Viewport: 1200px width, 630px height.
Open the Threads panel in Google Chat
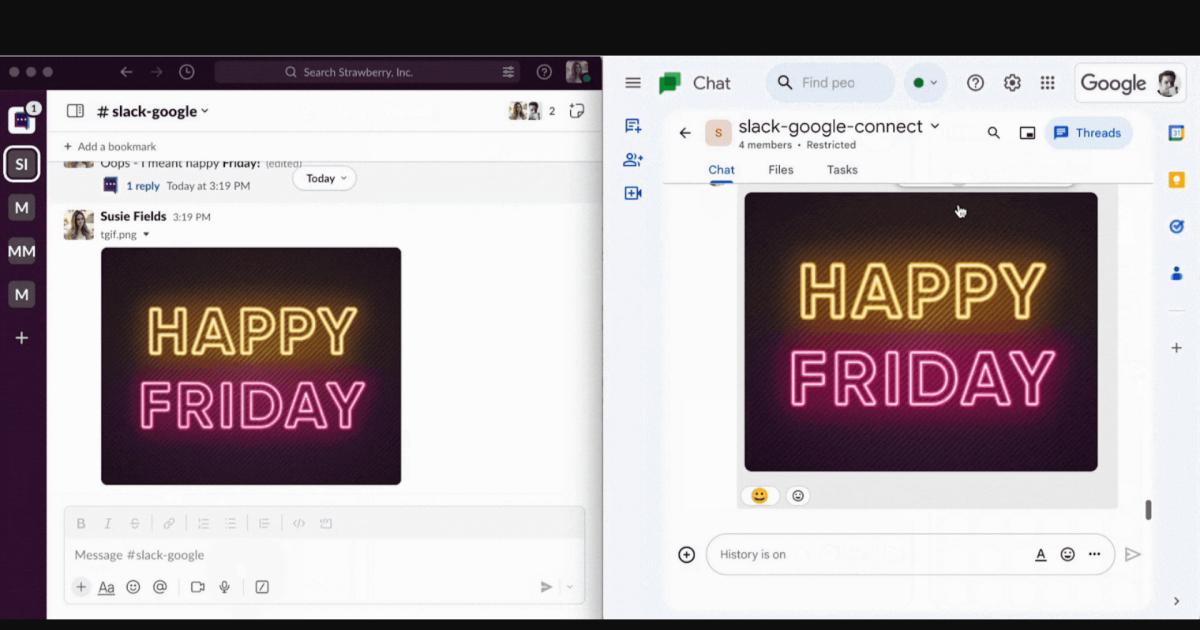[x=1088, y=132]
